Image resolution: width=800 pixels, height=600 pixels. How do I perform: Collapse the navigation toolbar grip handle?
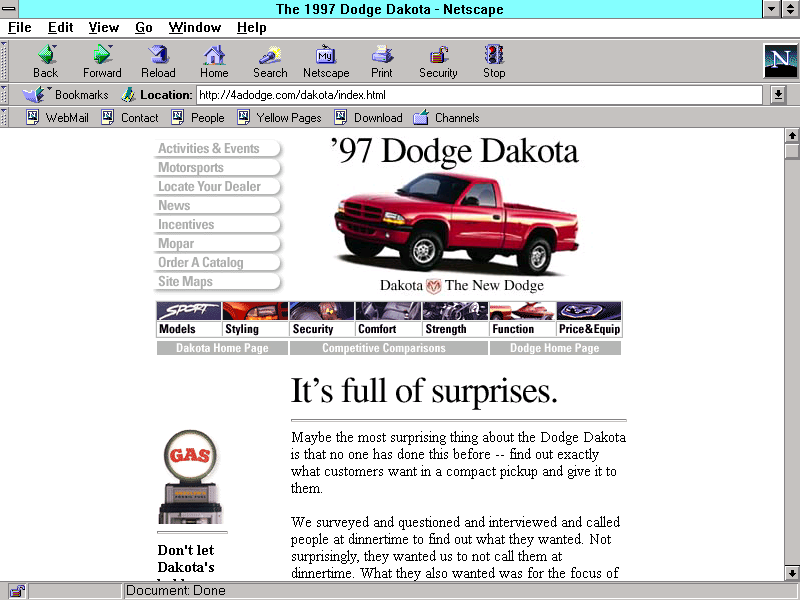(4, 61)
